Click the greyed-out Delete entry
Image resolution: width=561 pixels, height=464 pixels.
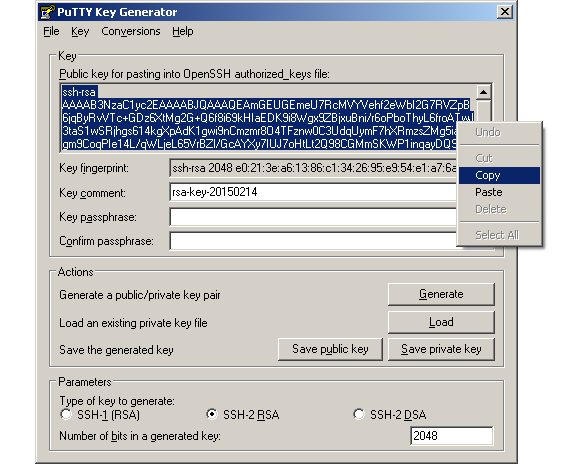pyautogui.click(x=499, y=209)
